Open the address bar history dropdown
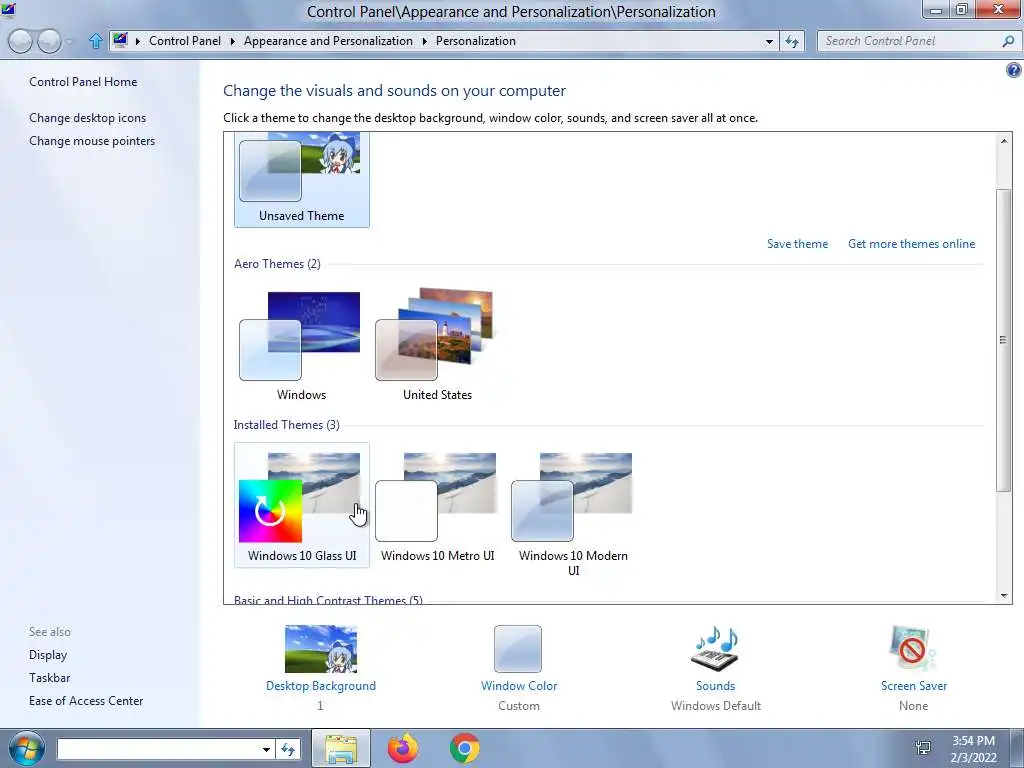This screenshot has width=1024, height=768. tap(769, 41)
